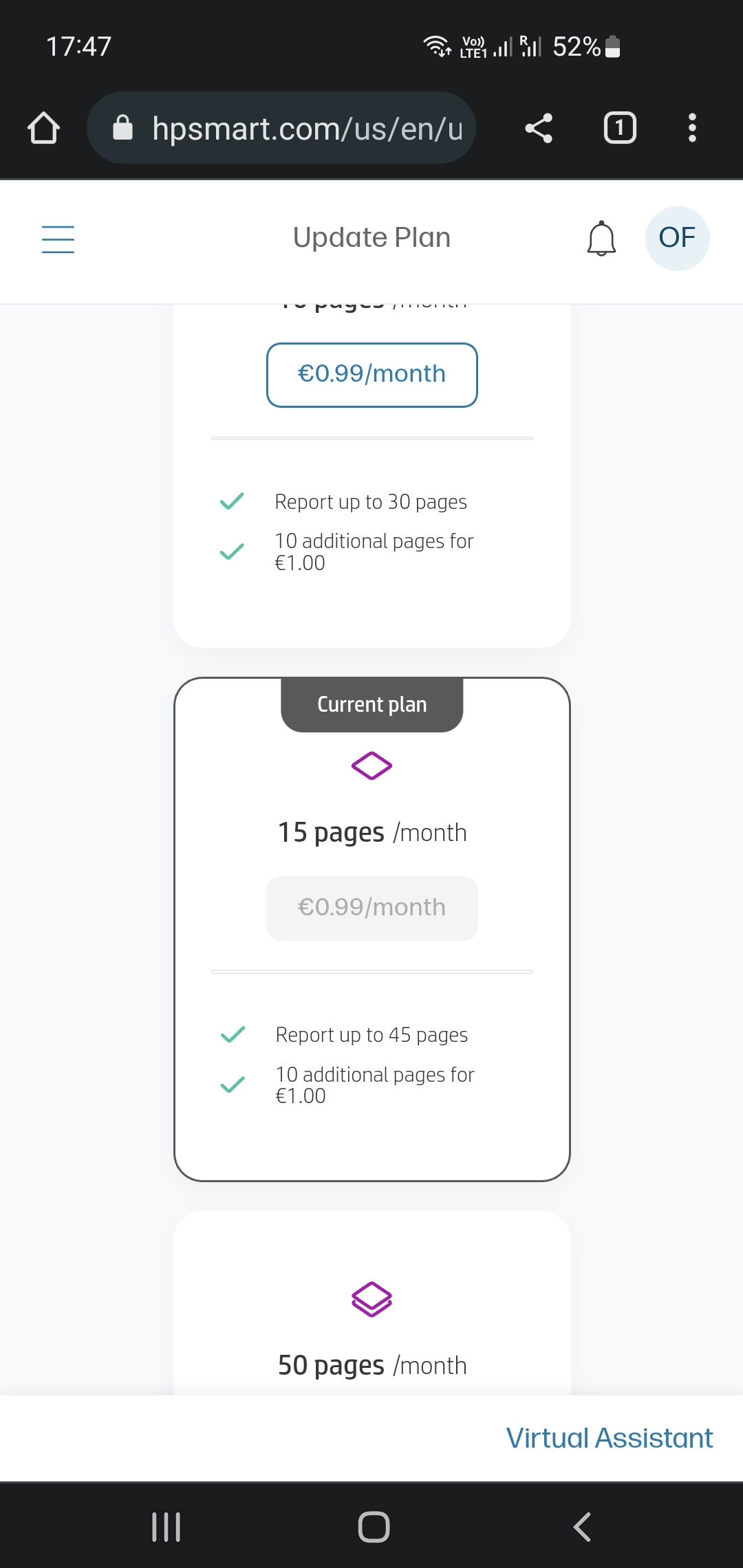Click the 50 pages plan stacked icon
This screenshot has height=1568, width=743.
click(371, 1299)
